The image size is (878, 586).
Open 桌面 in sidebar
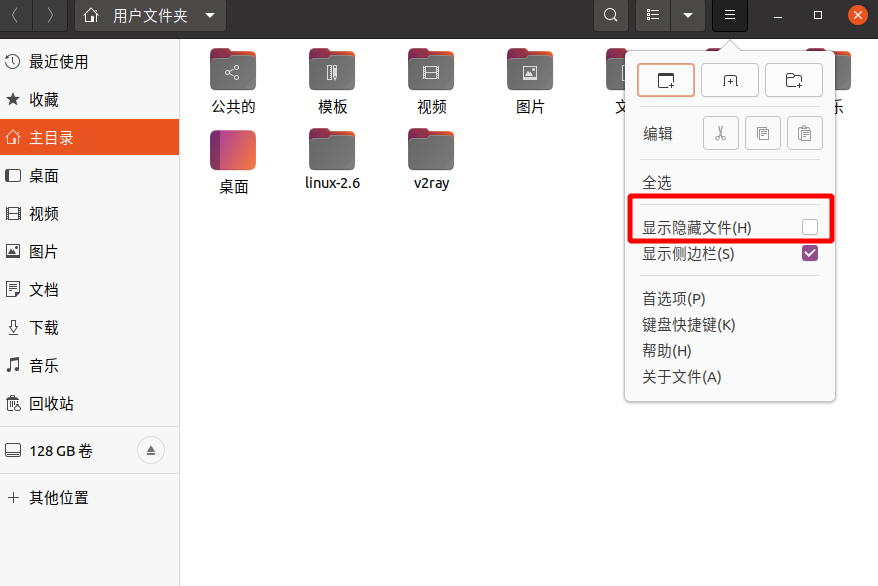(90, 176)
